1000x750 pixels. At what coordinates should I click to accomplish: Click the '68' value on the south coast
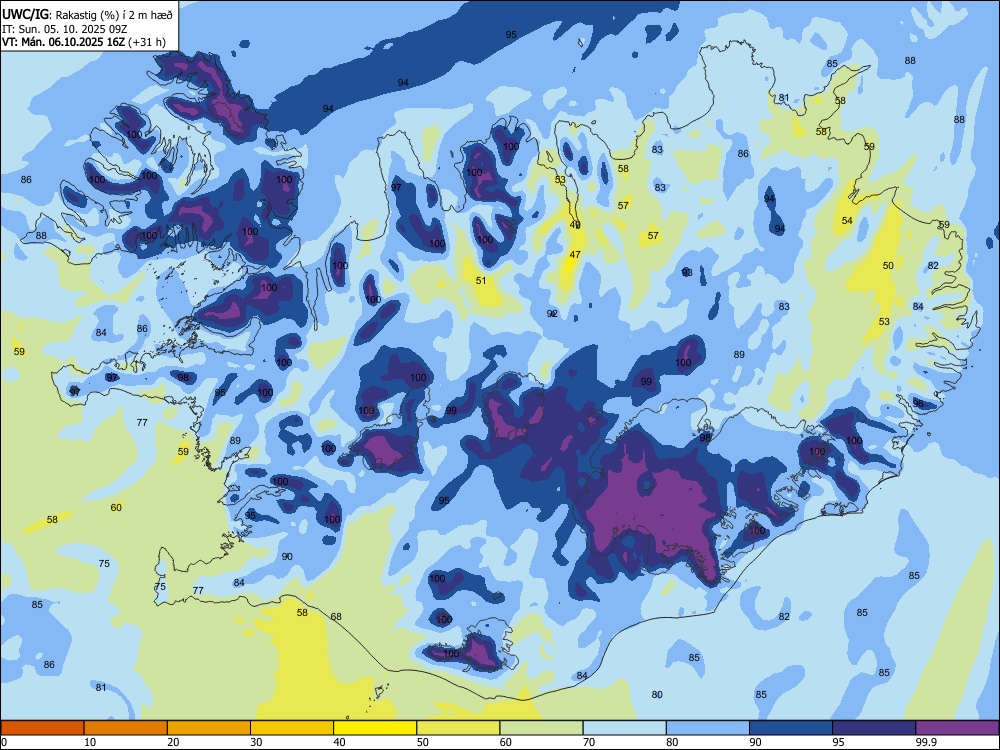tap(336, 616)
